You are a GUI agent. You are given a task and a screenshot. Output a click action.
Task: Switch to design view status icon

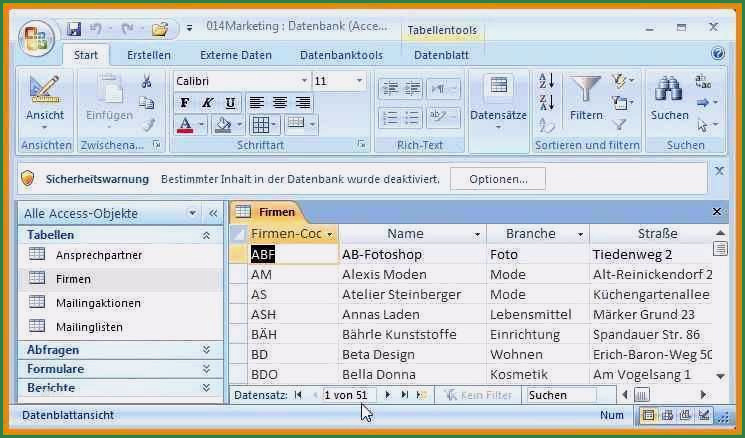705,416
